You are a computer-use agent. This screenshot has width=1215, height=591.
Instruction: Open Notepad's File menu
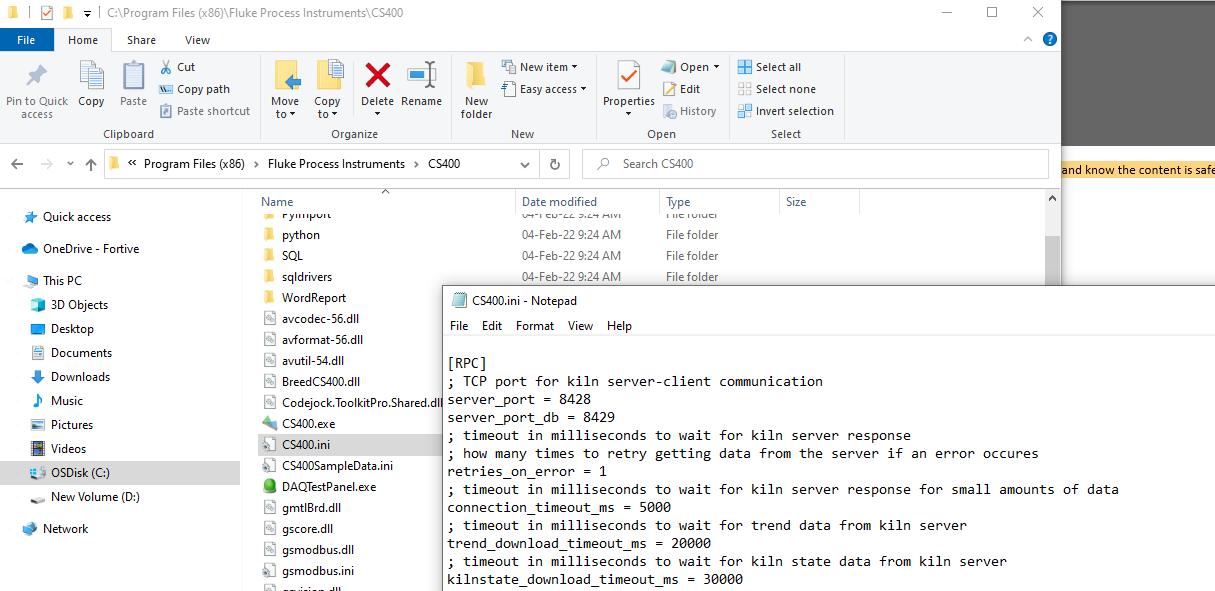(459, 326)
